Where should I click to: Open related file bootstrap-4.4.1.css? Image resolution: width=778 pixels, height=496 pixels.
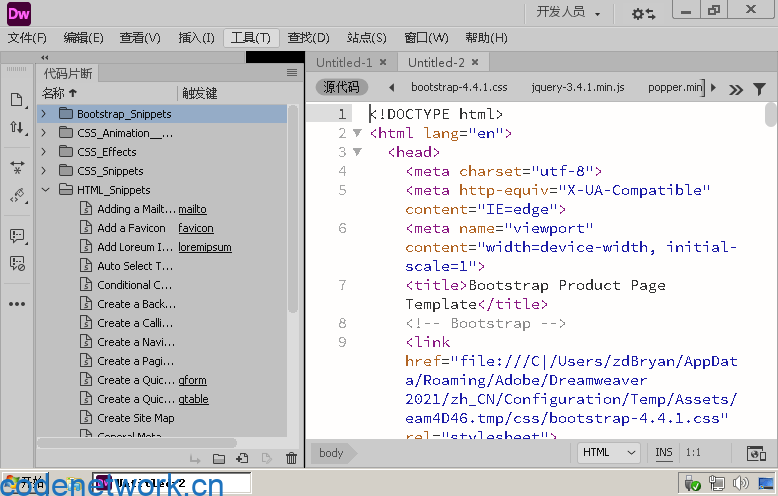[459, 87]
